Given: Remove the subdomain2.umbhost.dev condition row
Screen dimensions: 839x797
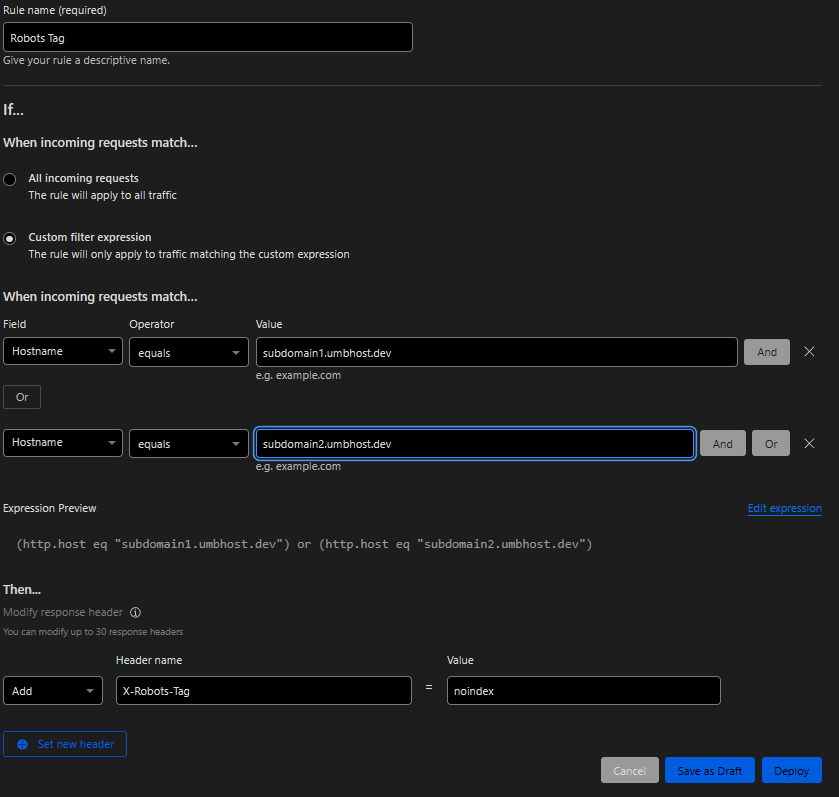Looking at the screenshot, I should (x=809, y=443).
